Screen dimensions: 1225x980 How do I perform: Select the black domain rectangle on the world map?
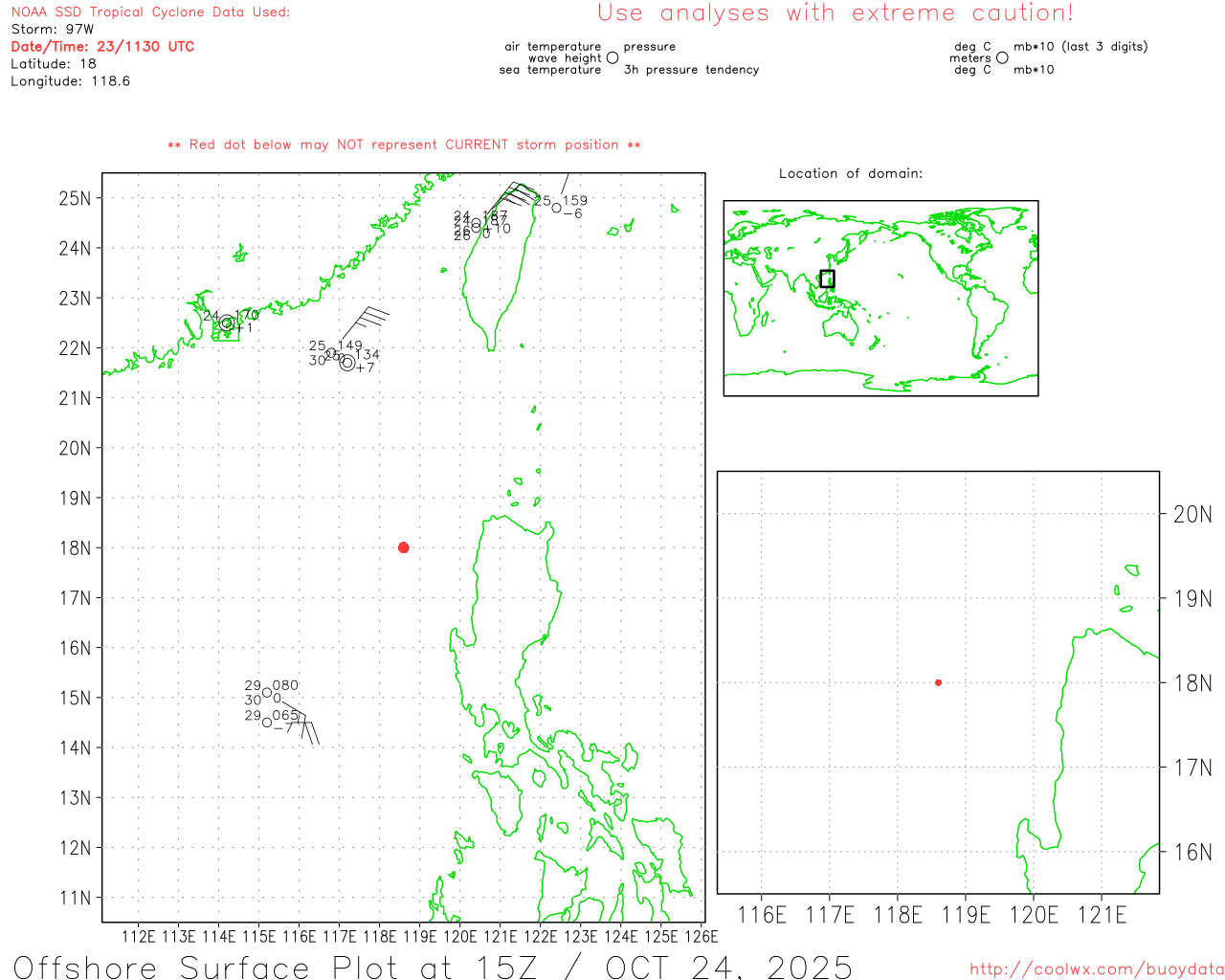click(827, 278)
